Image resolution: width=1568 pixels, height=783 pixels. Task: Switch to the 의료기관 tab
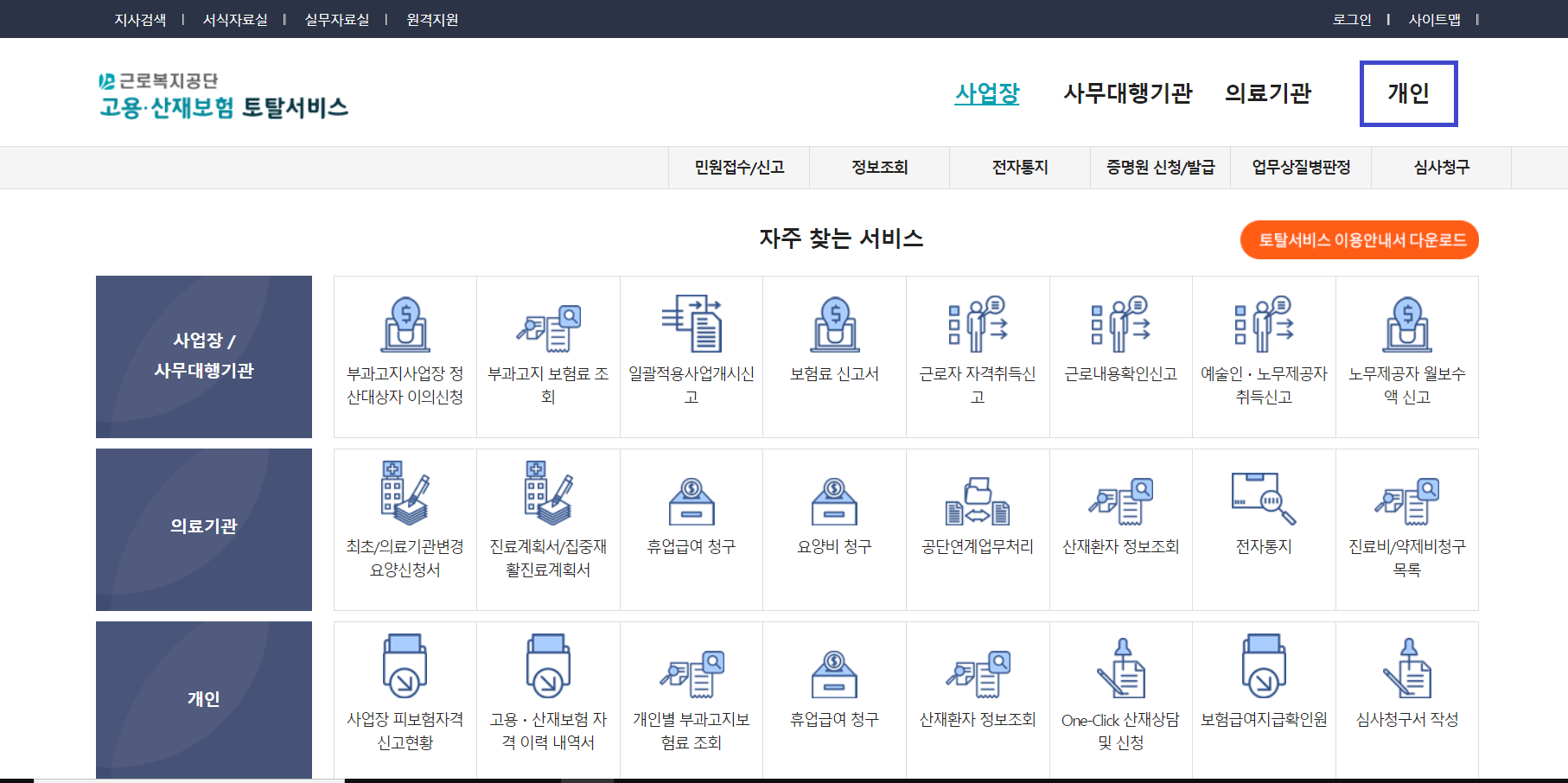pyautogui.click(x=1268, y=93)
